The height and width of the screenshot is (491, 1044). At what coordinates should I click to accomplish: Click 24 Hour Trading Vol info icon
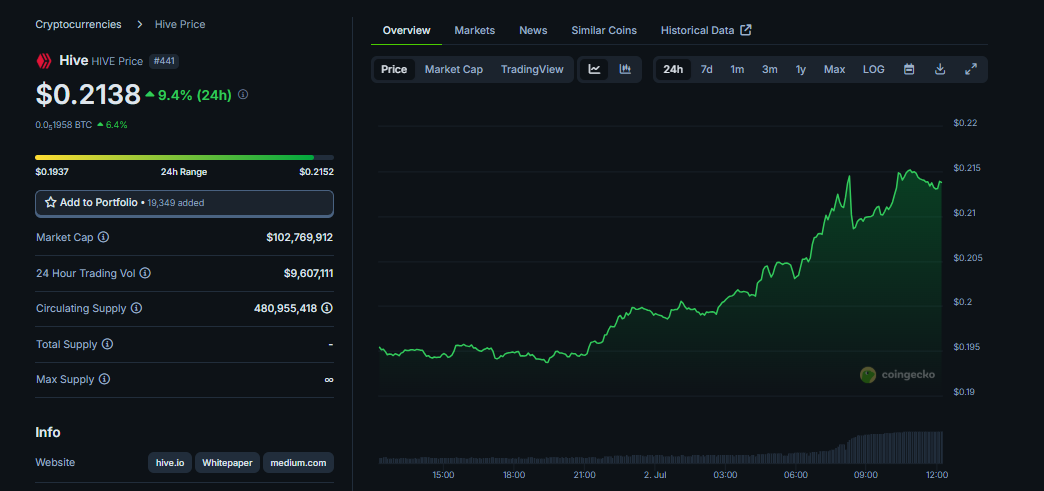tap(146, 273)
